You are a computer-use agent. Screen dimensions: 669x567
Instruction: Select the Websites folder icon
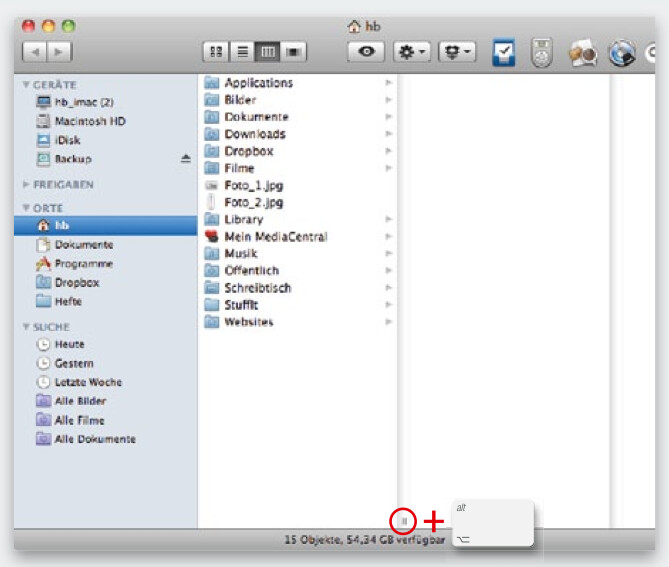[212, 322]
